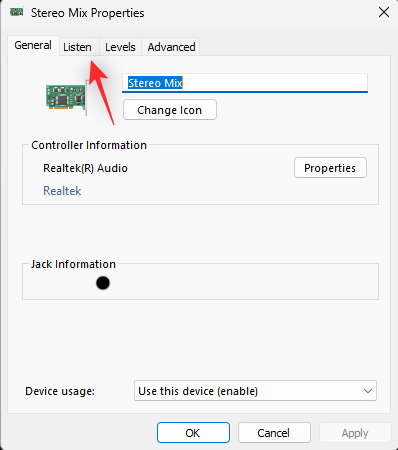The image size is (398, 450).
Task: Dismiss the dialog with Cancel
Action: (x=274, y=433)
